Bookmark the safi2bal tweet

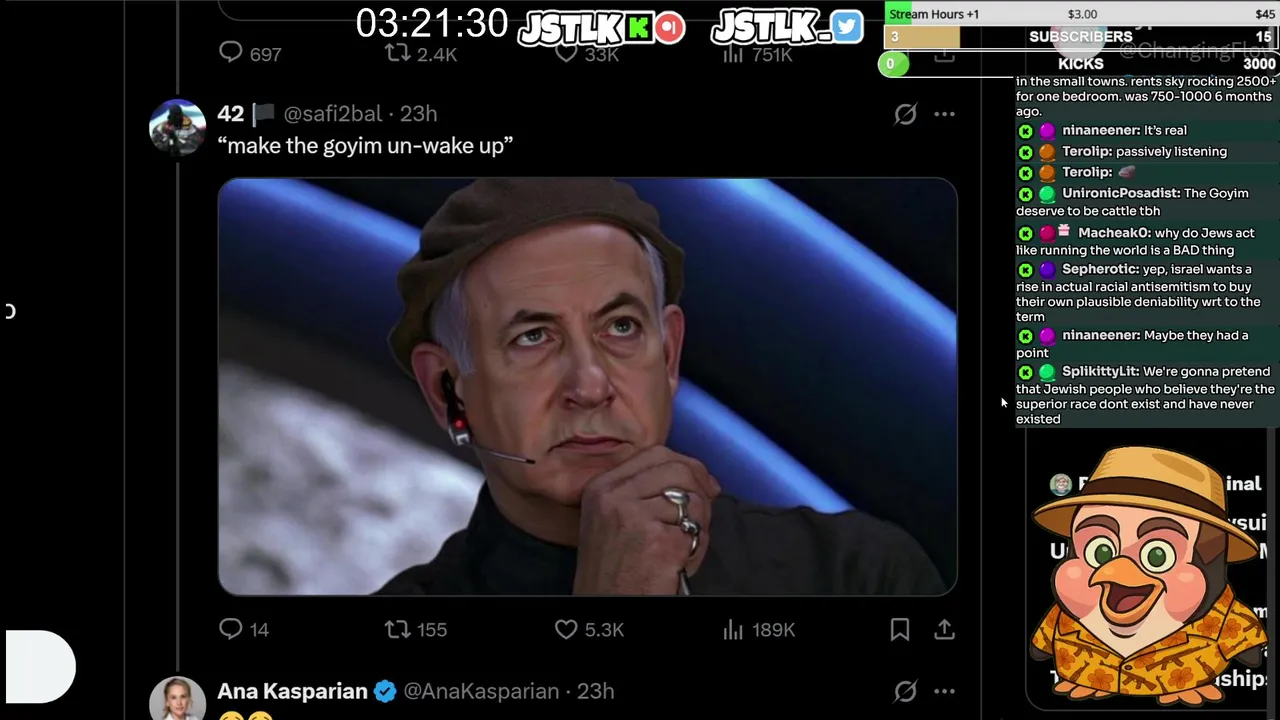[900, 629]
